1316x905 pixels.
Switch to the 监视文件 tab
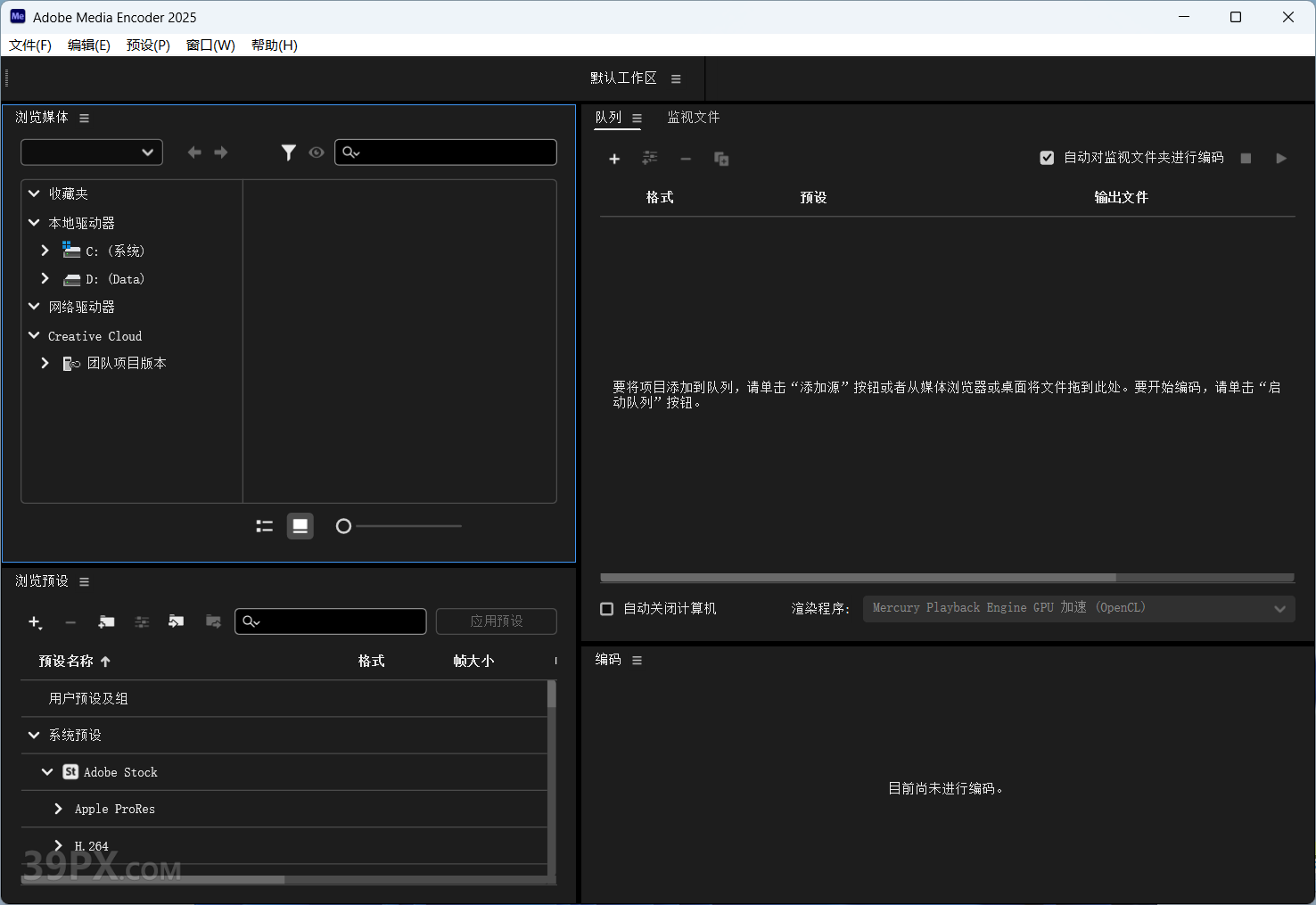(694, 118)
